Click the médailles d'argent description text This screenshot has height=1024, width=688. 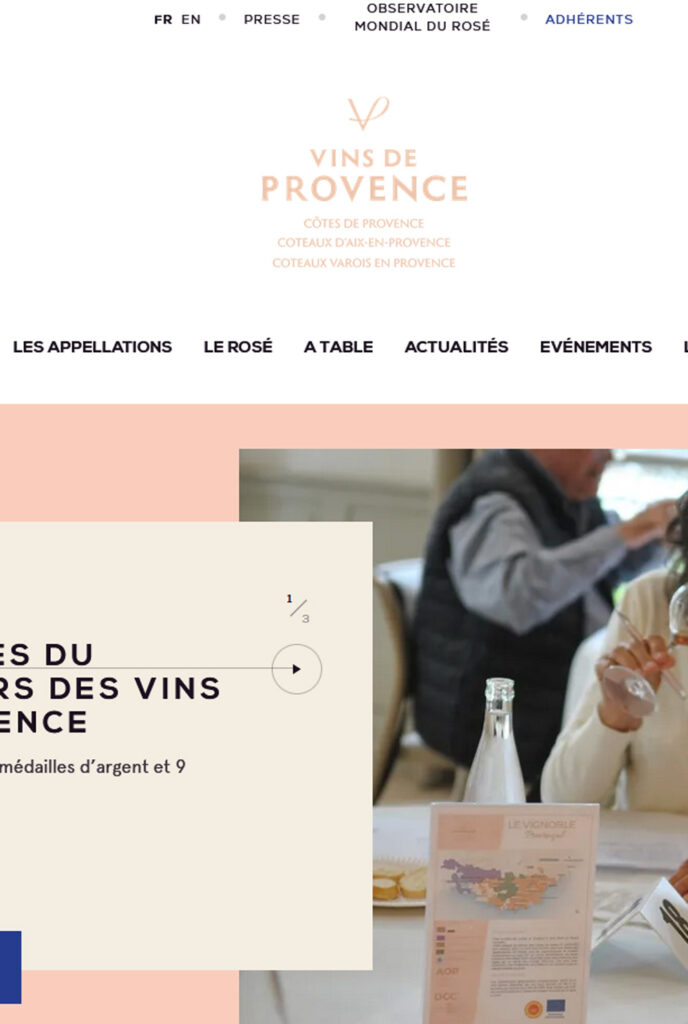tap(93, 767)
